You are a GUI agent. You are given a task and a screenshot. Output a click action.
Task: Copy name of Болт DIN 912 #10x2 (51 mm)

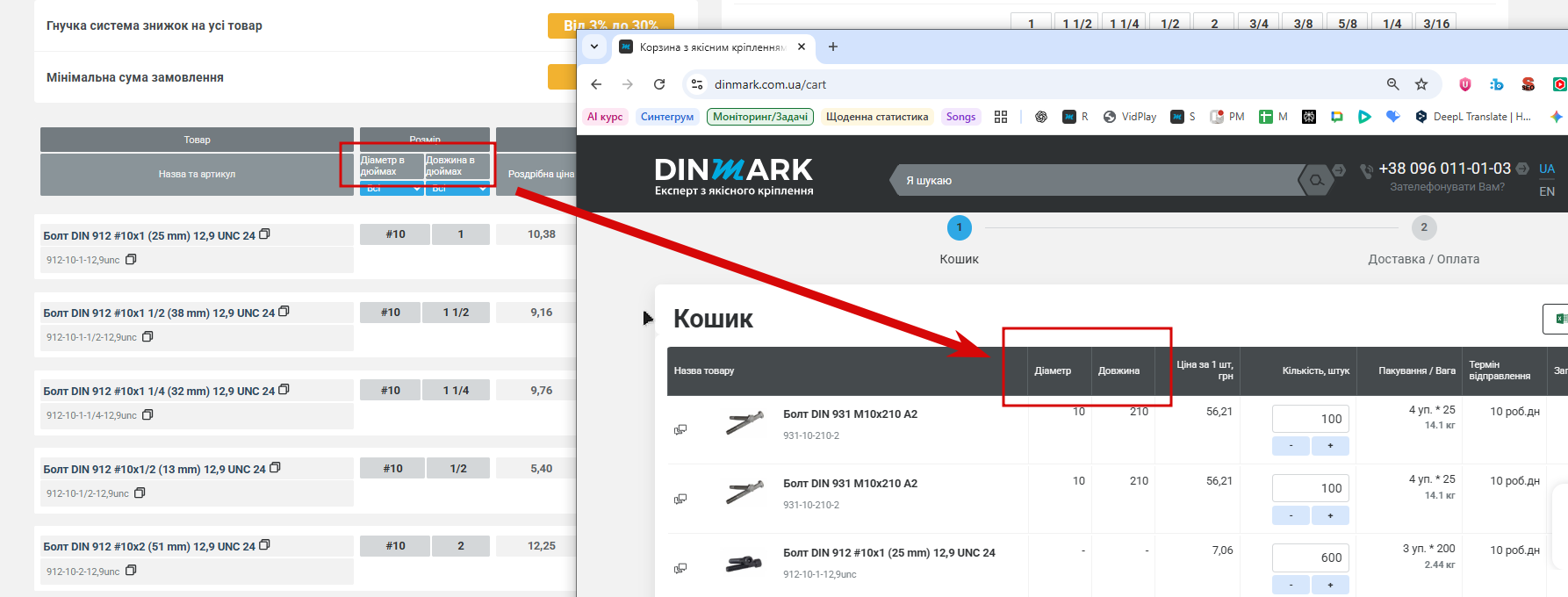[264, 545]
